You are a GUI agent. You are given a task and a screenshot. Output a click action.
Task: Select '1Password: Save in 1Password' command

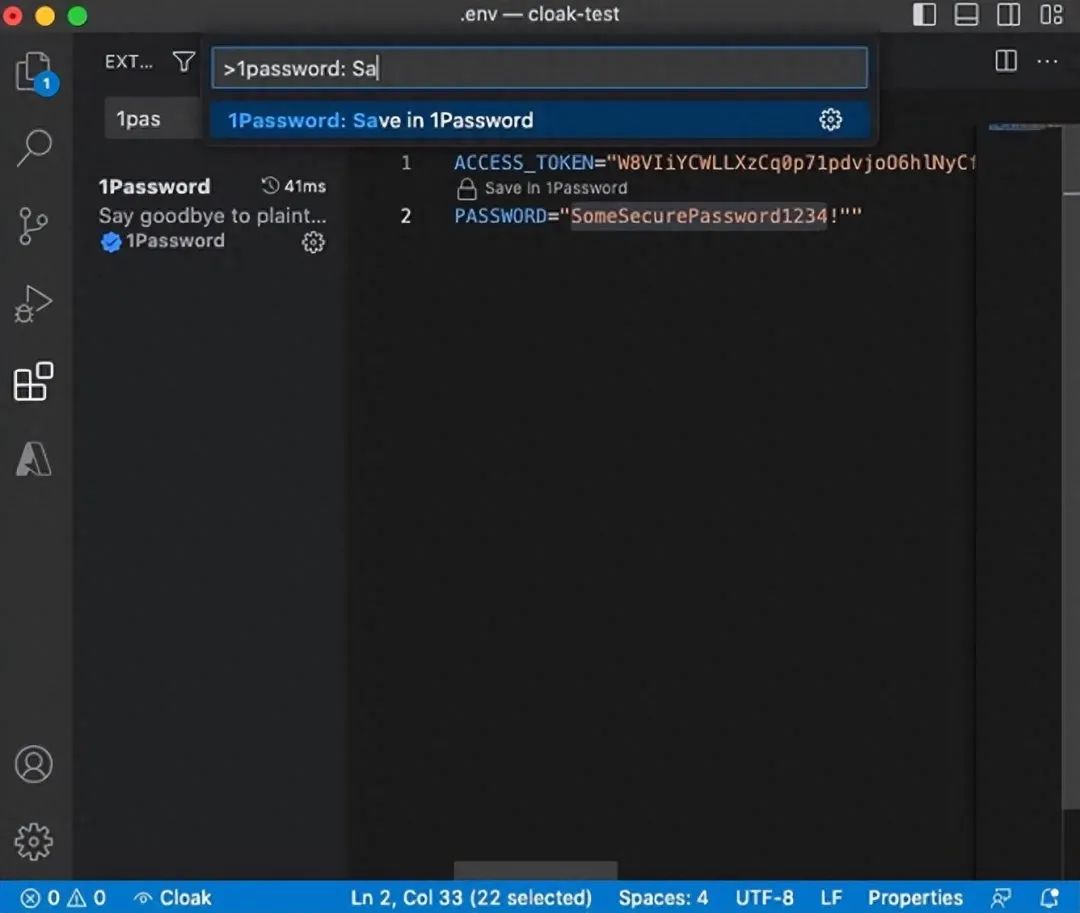539,120
